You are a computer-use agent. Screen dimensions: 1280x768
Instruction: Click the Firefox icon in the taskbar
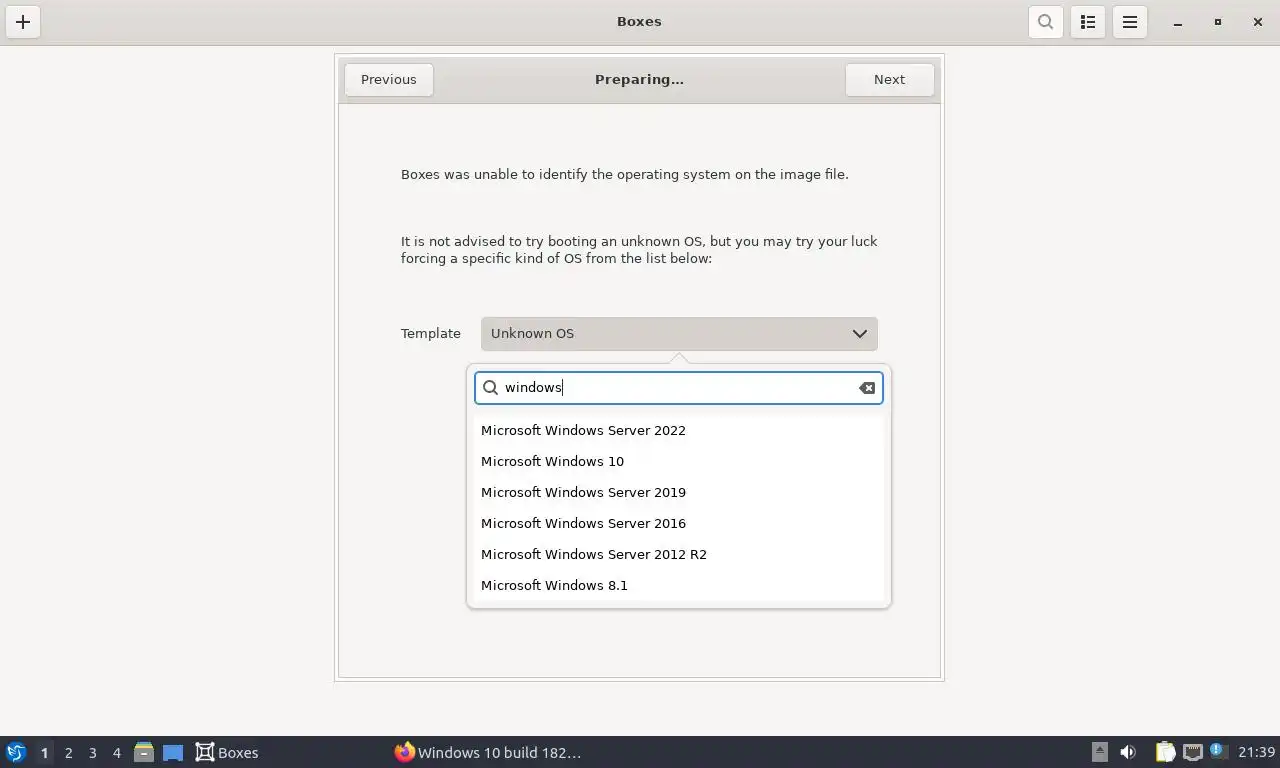(404, 752)
